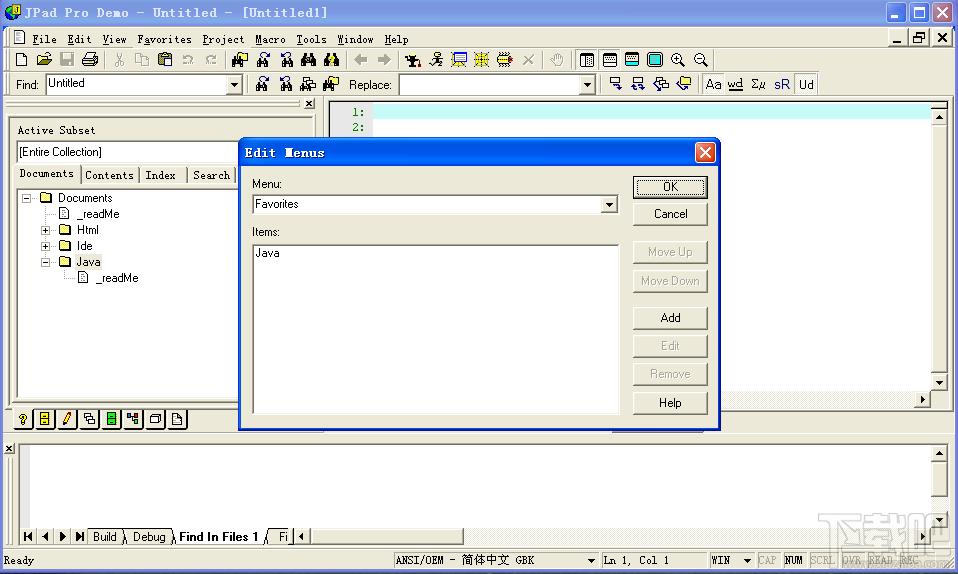The image size is (958, 574).
Task: Toggle the sR search option
Action: [x=782, y=84]
